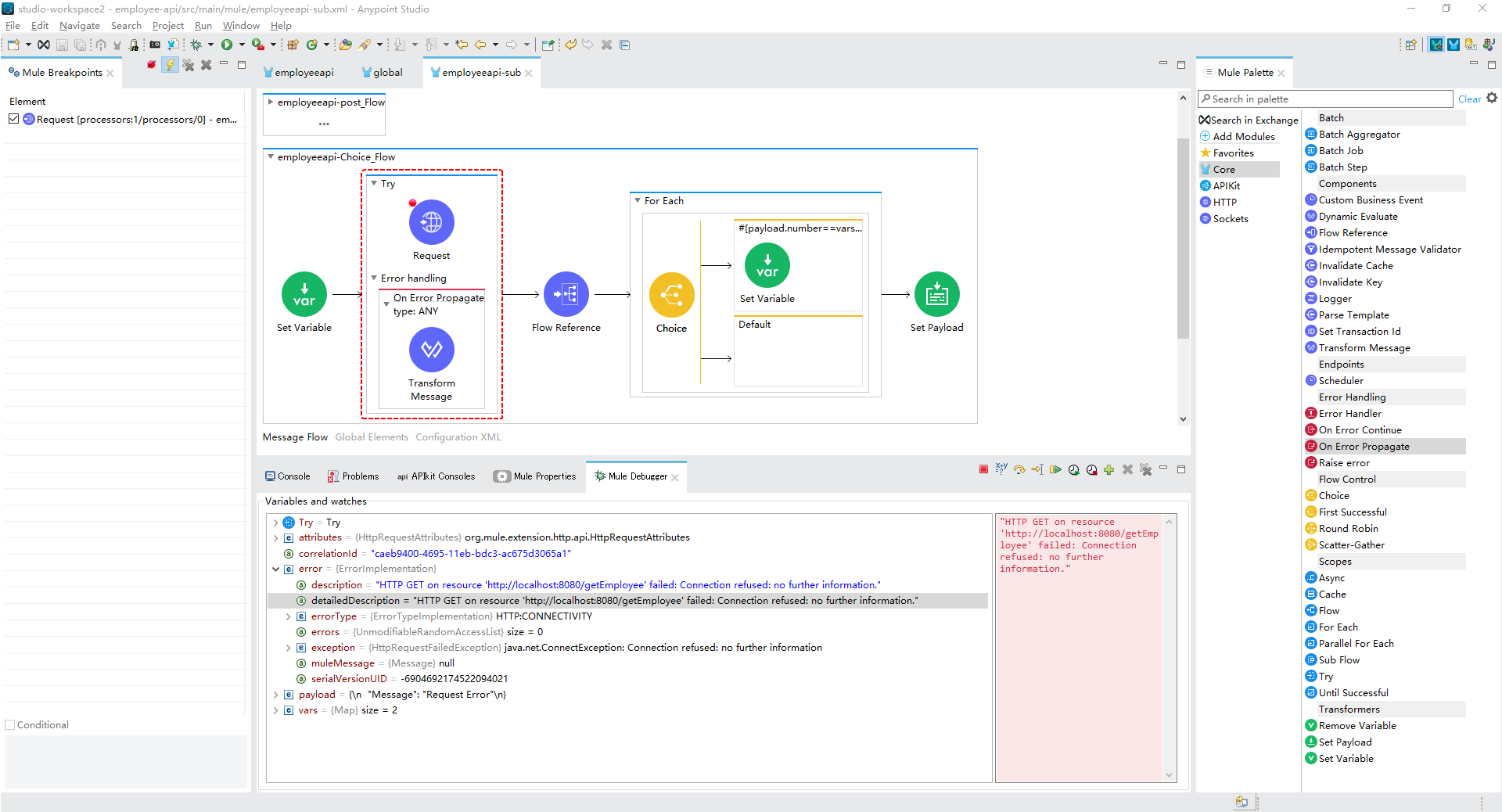Viewport: 1502px width, 812px height.
Task: Click the flow canvas vertical scrollbar
Action: point(1183,238)
